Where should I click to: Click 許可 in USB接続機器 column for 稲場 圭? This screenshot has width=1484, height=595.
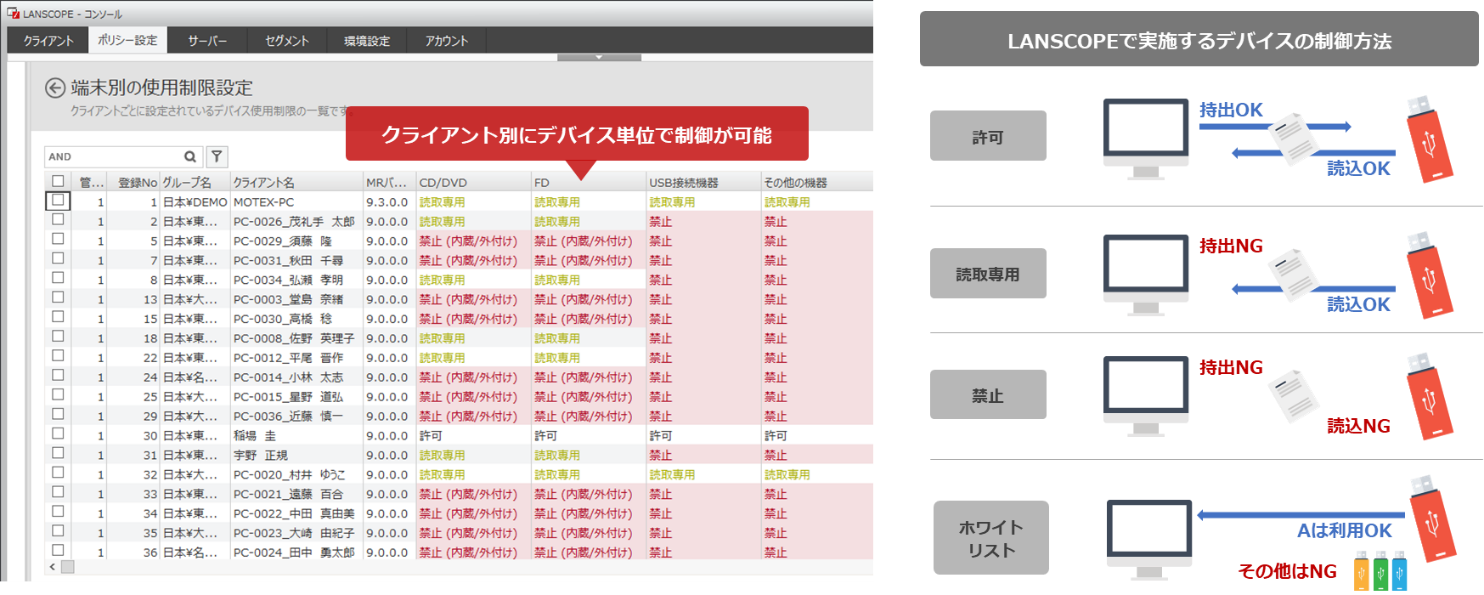pyautogui.click(x=661, y=436)
